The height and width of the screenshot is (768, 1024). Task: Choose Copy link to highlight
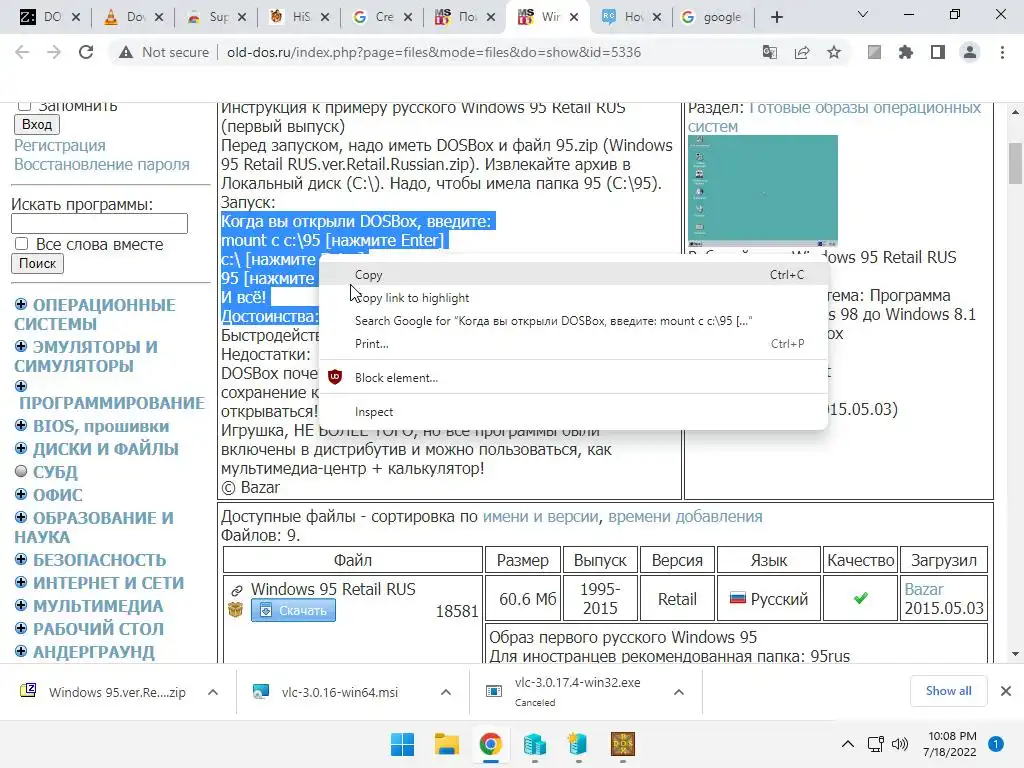click(573, 298)
